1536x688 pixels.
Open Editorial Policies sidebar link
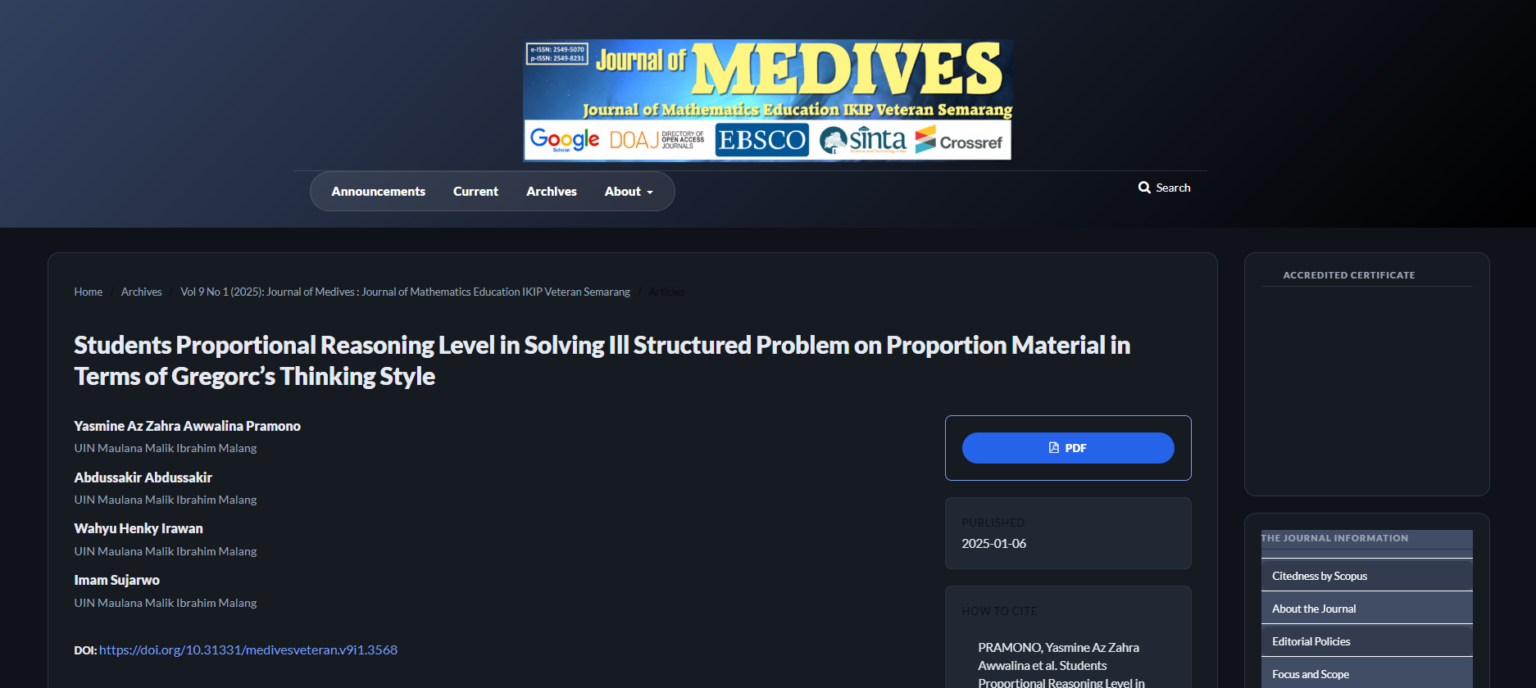click(x=1367, y=642)
